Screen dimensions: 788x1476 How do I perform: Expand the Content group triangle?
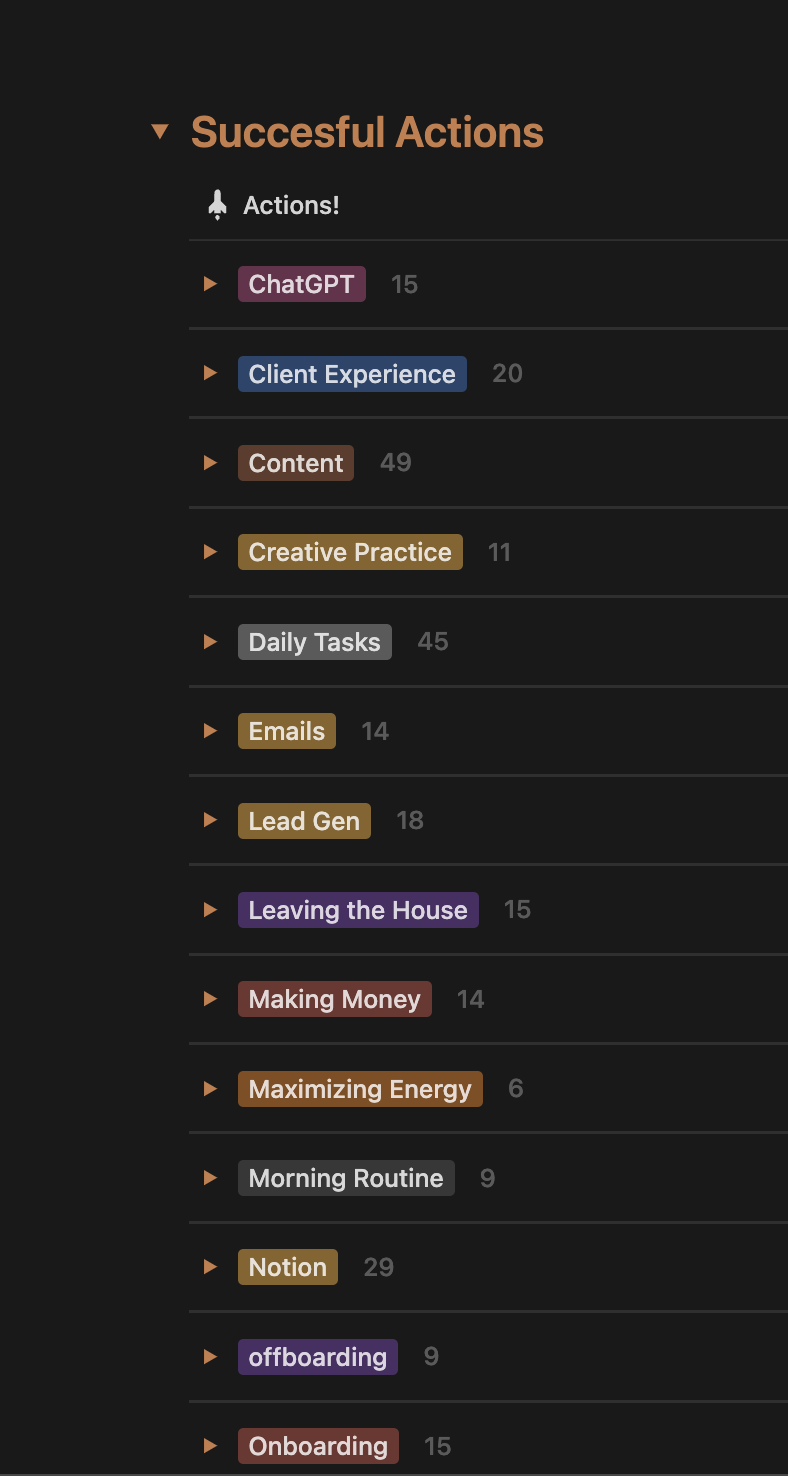210,463
